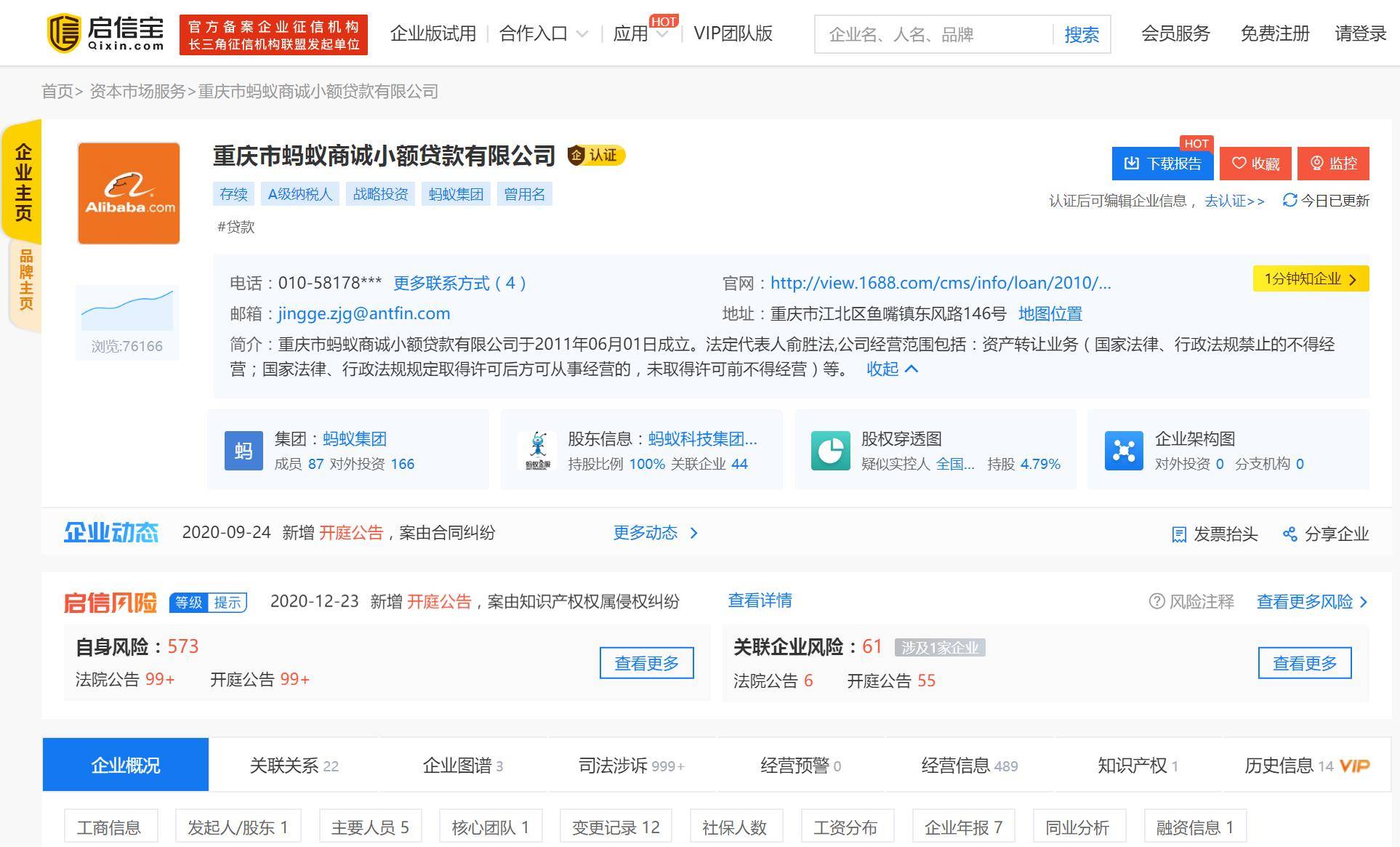Select the 企业主页 side tab

[x=23, y=182]
